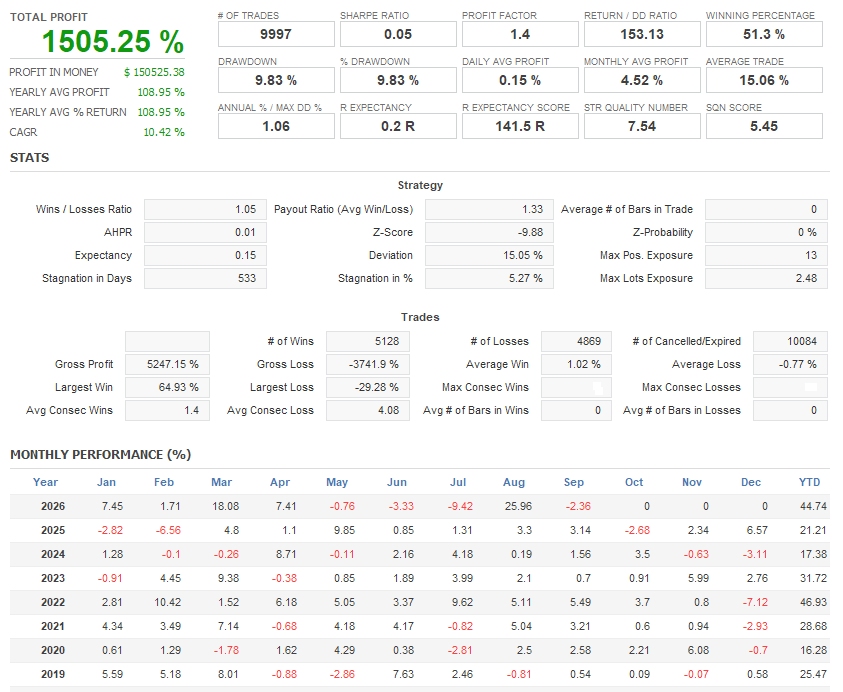Select the YTD column header

pos(810,482)
